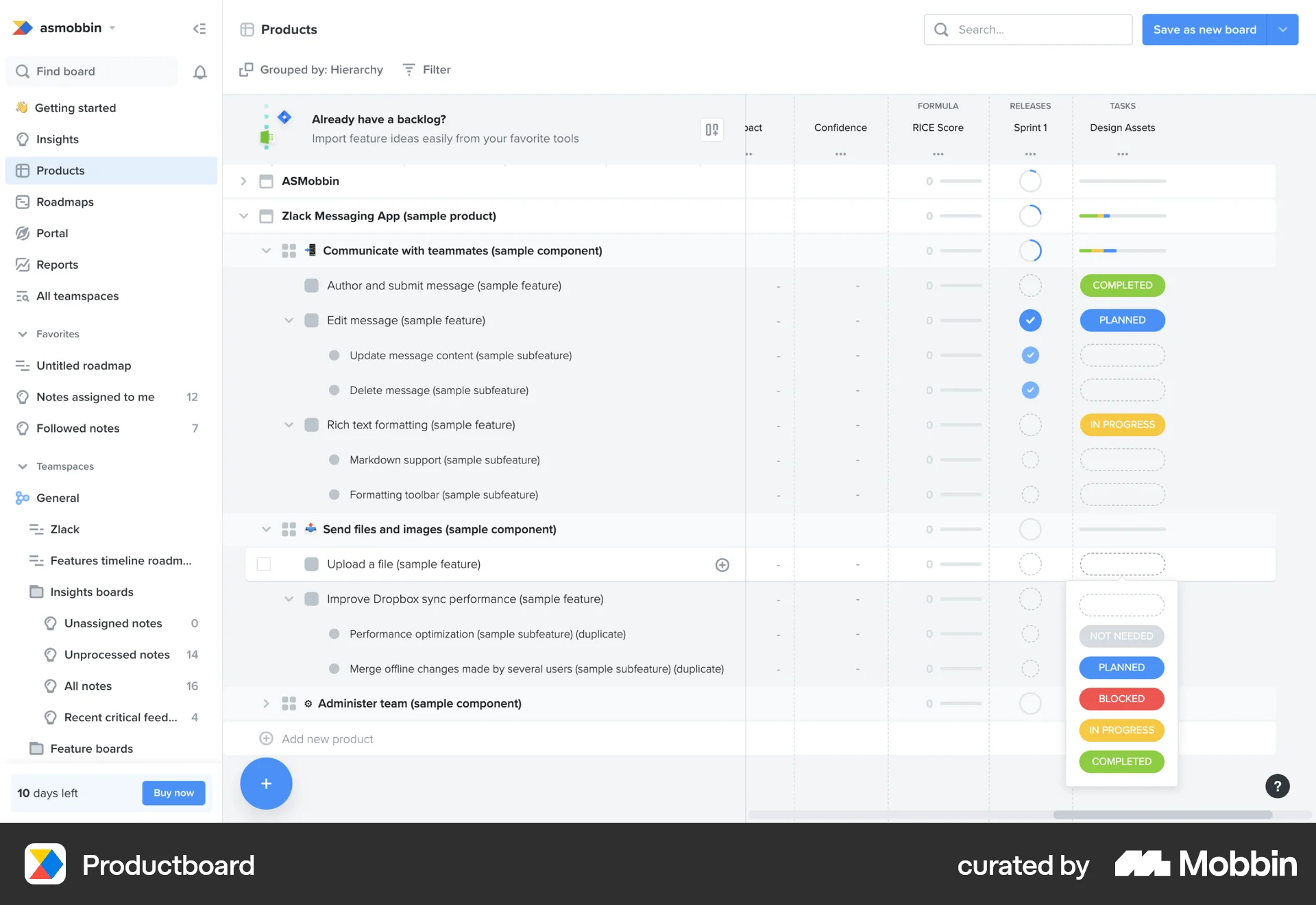Click the Search field at the top
Viewport: 1316px width, 905px height.
click(x=1027, y=29)
